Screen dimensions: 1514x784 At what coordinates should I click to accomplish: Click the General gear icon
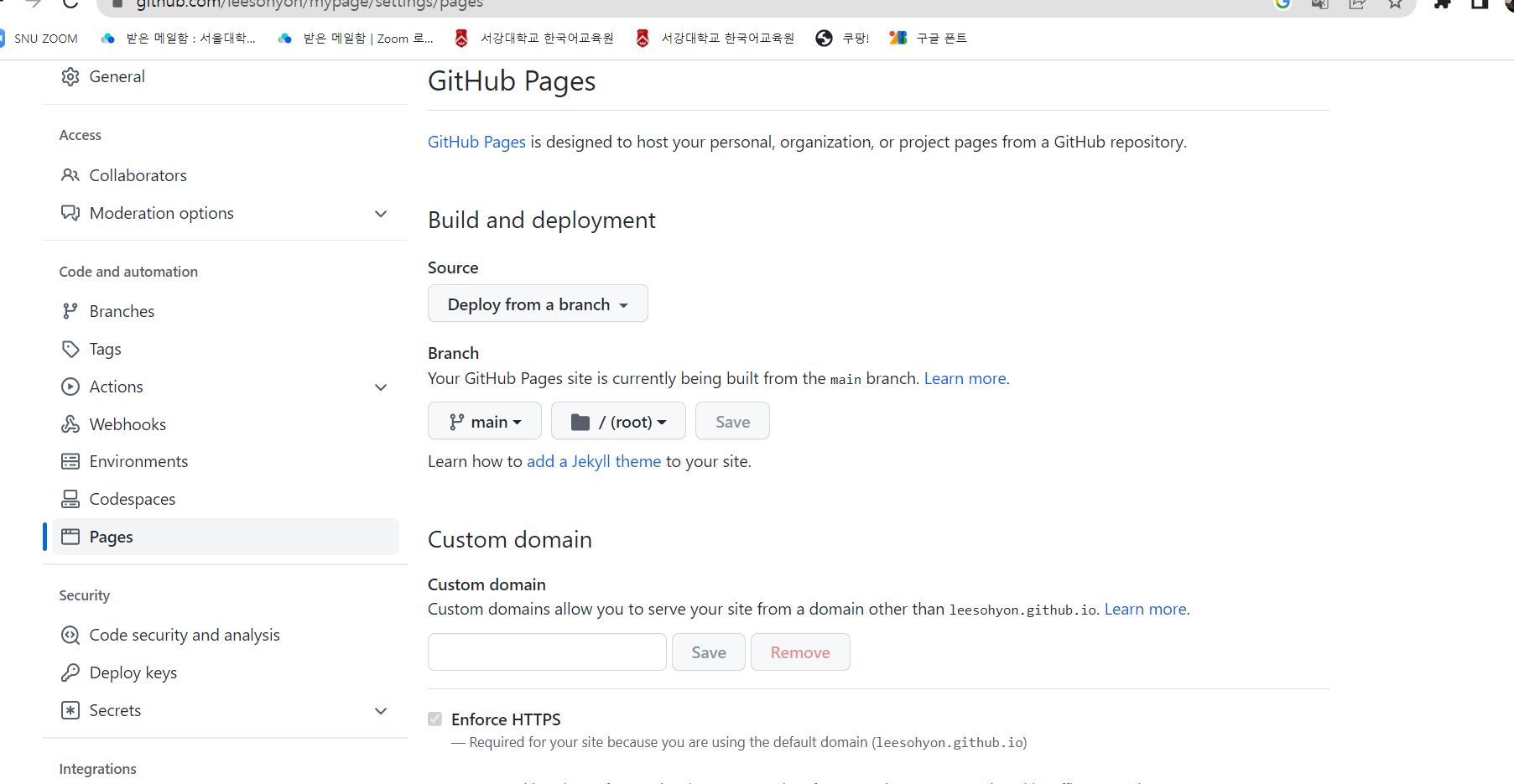coord(70,77)
